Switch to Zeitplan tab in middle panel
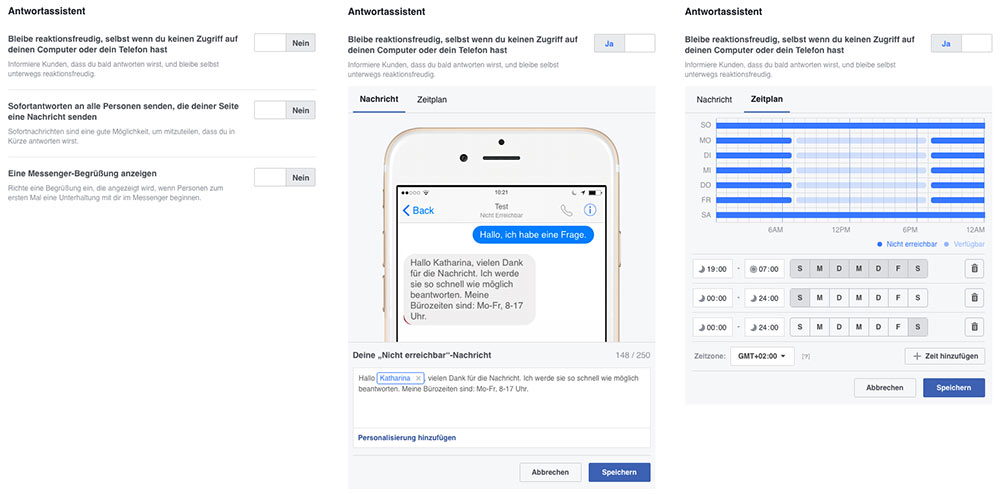Screen dimensions: 1000x495 coord(432,100)
